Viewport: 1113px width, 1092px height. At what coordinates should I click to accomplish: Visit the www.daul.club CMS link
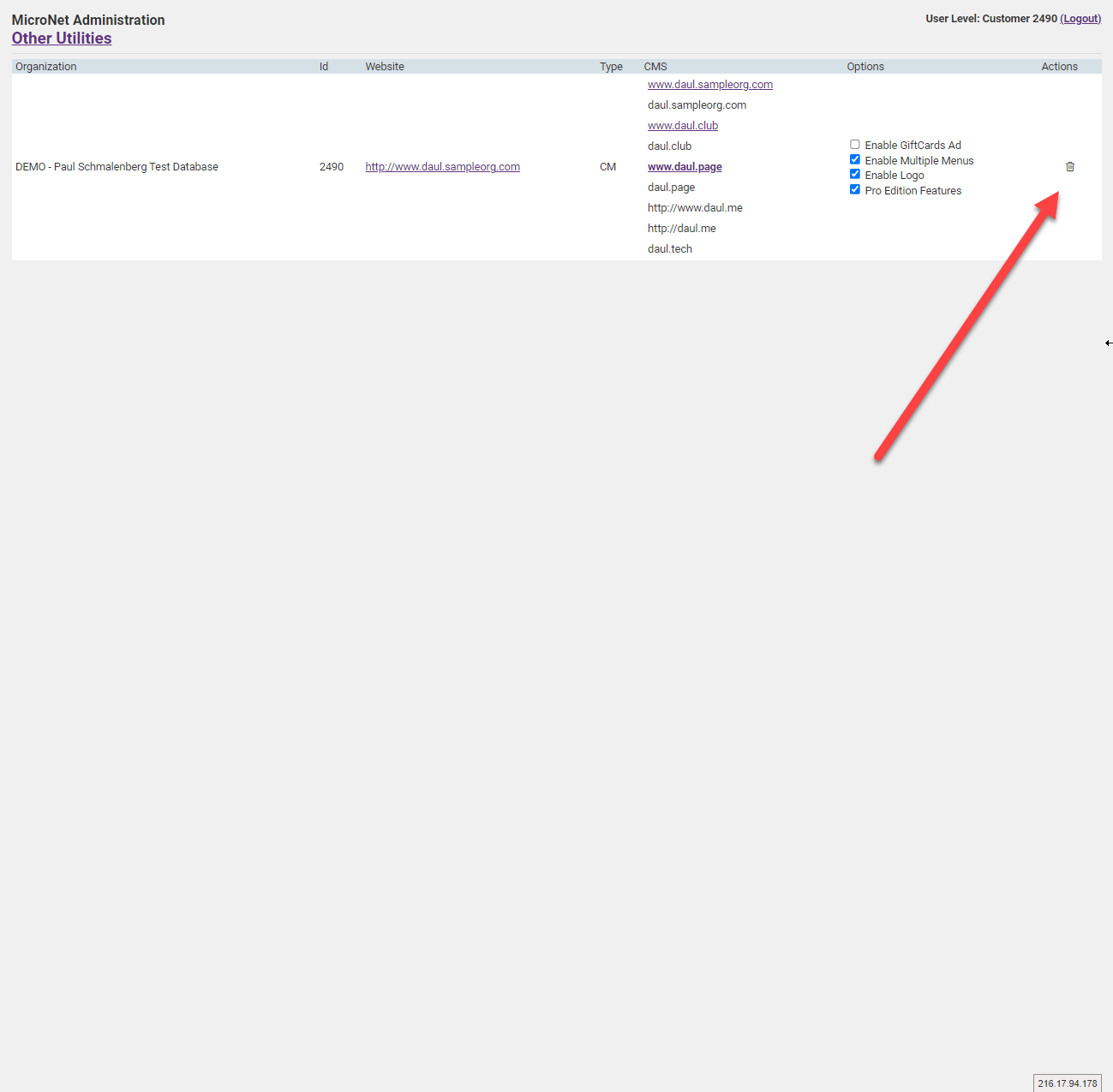pos(682,126)
